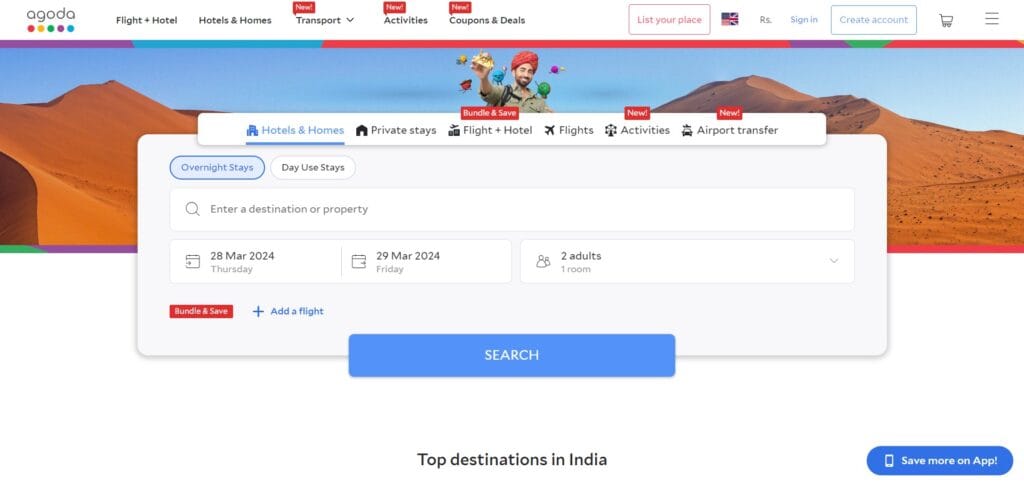The image size is (1024, 486).
Task: Switch to the Private stays tab
Action: (x=396, y=130)
